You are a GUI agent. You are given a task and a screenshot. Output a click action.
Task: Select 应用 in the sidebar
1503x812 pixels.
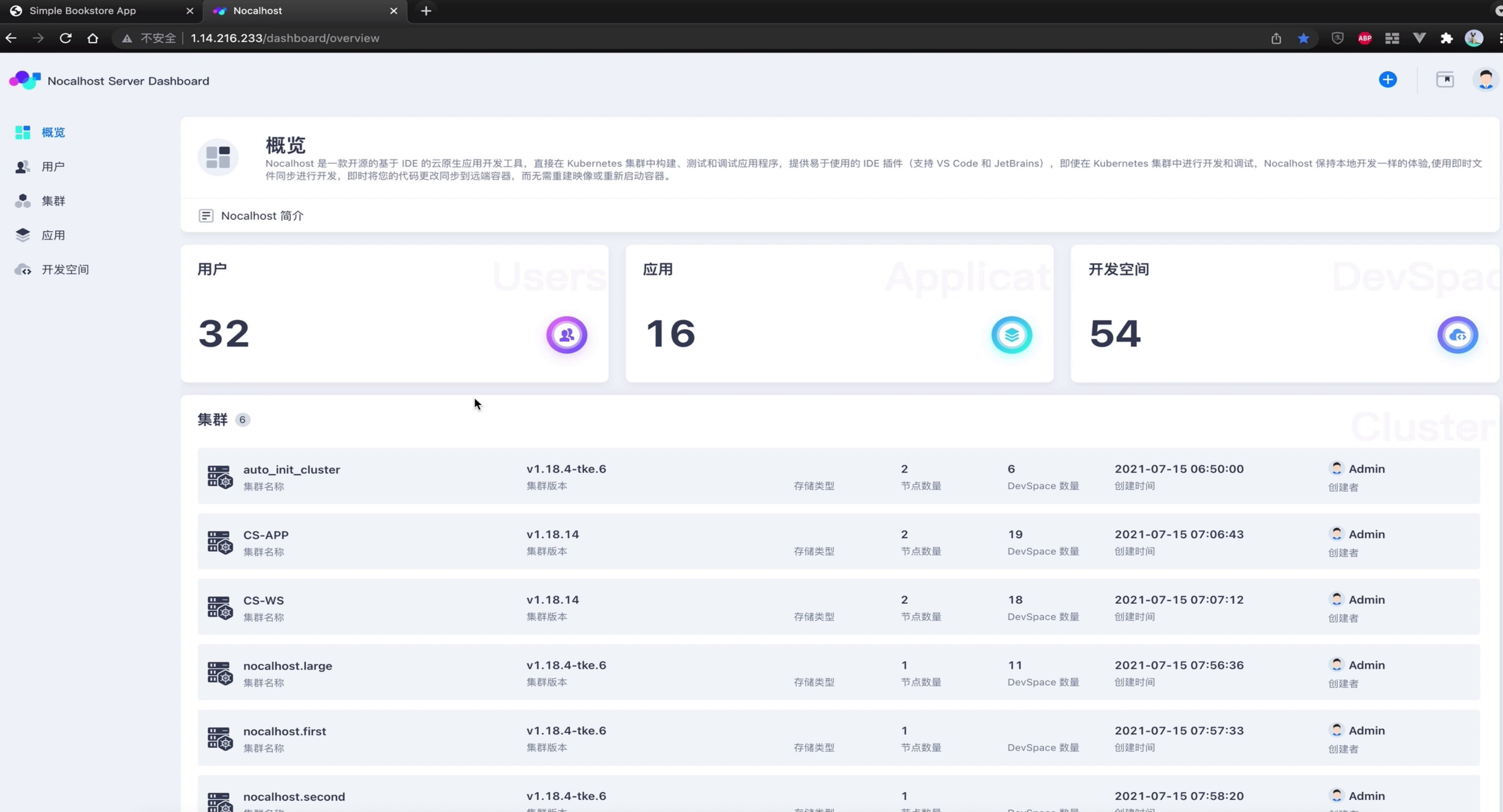pyautogui.click(x=53, y=235)
